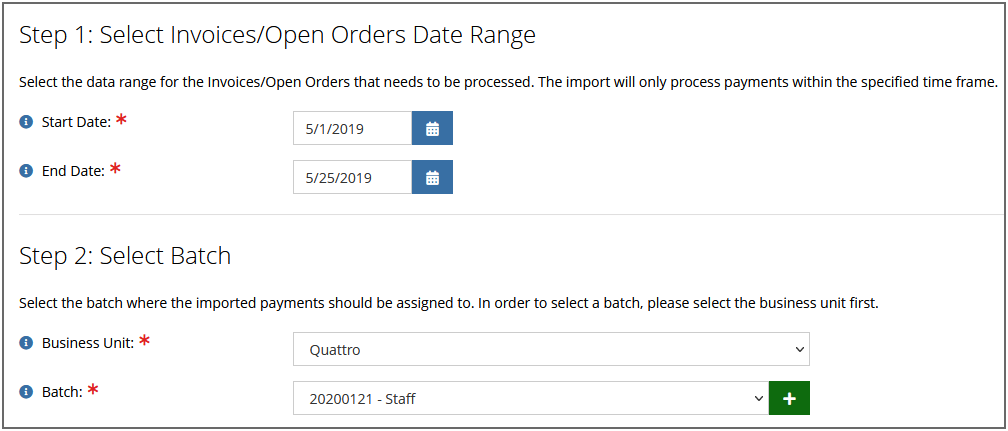Click the Start Date label text
1008x431 pixels.
pyautogui.click(x=76, y=122)
